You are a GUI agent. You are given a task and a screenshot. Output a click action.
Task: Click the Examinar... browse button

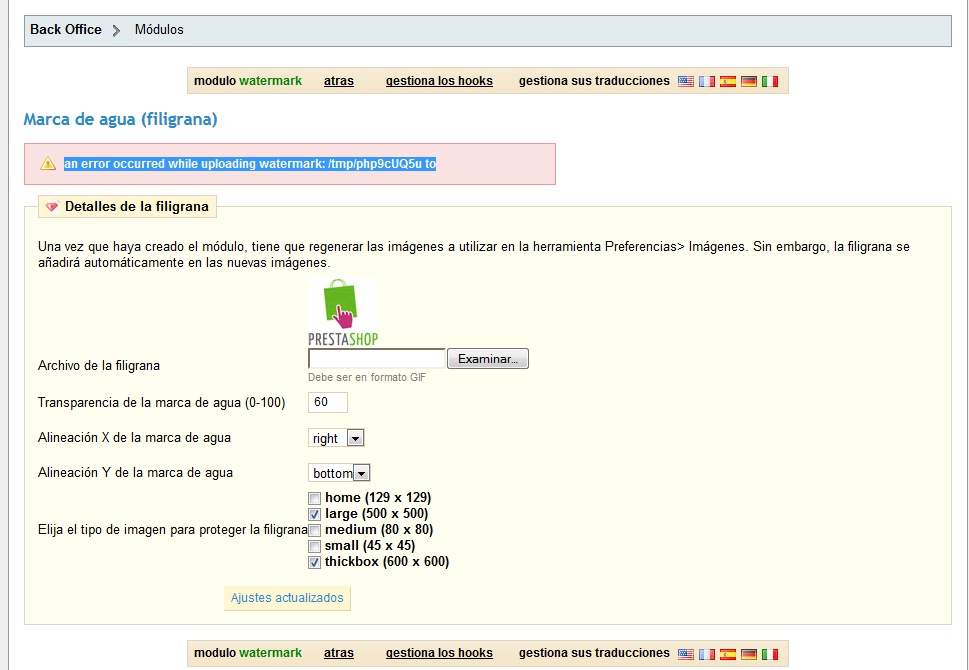tap(488, 359)
